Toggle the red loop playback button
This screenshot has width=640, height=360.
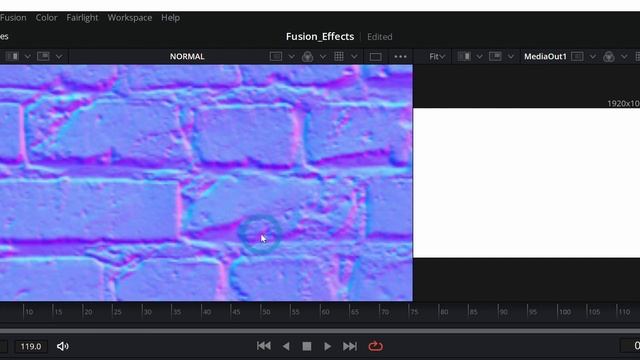376,346
